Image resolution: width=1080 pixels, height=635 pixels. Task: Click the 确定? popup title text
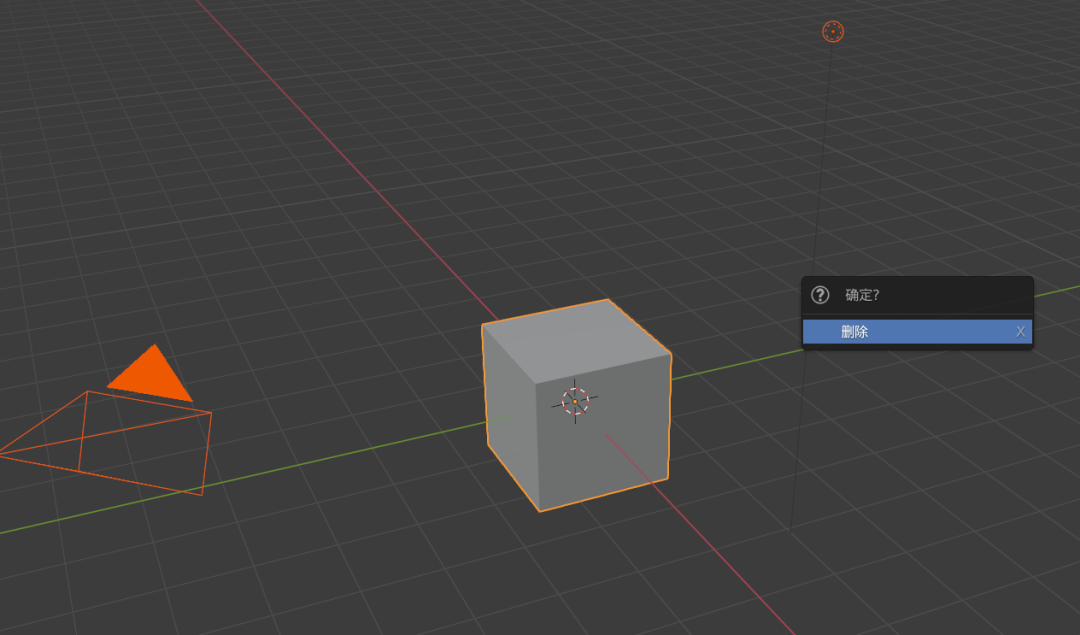click(x=862, y=295)
